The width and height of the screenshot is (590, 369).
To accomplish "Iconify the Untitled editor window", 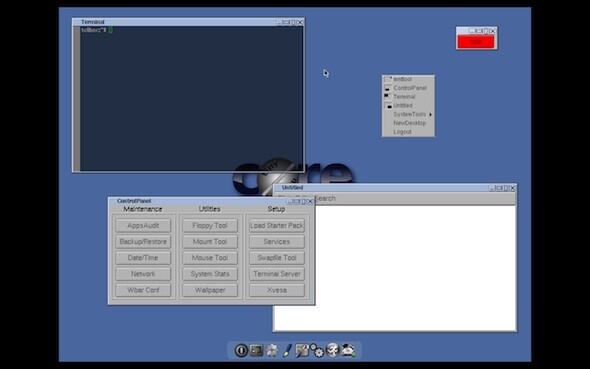I will point(491,188).
